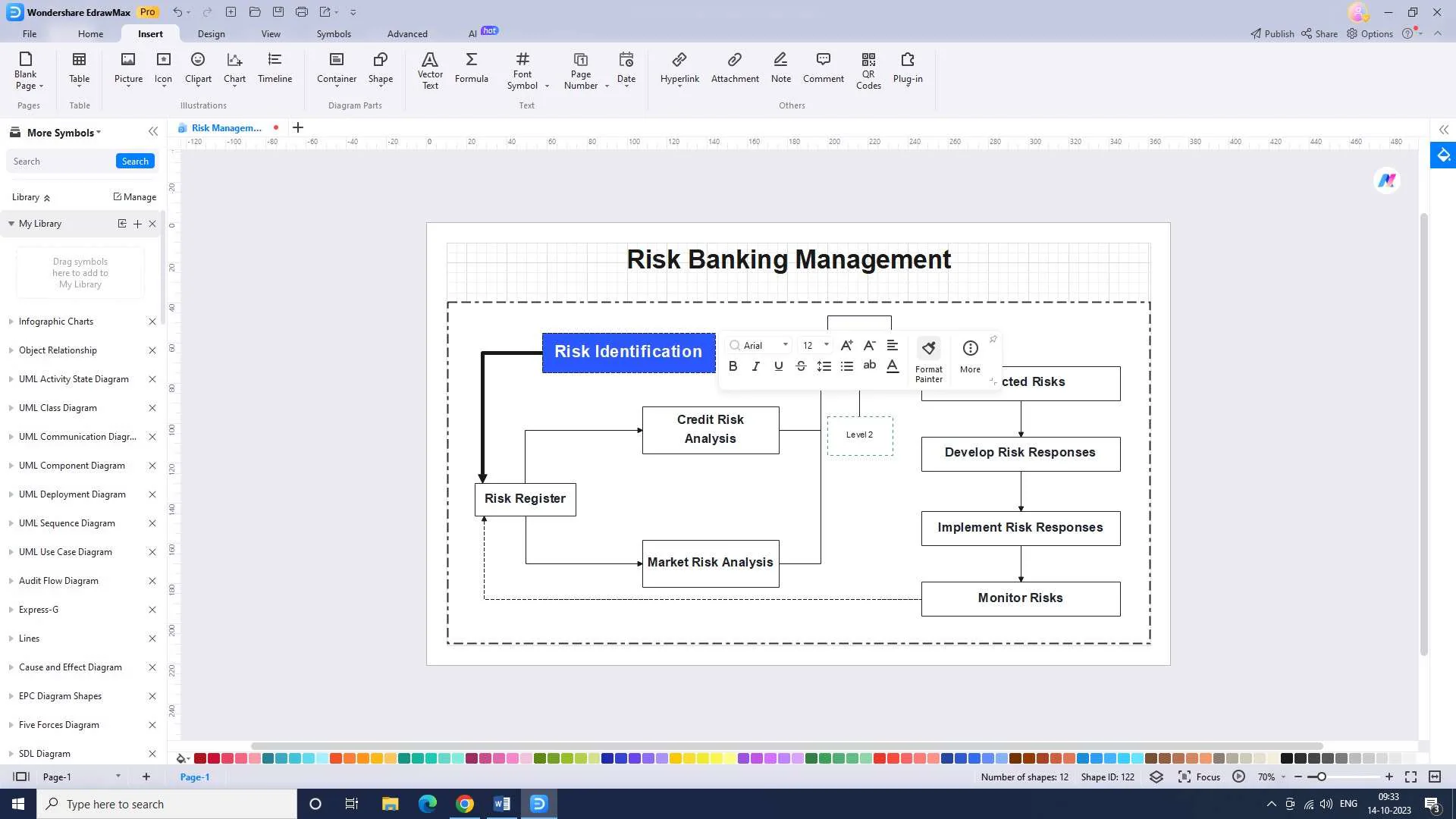Viewport: 1456px width, 819px height.
Task: Toggle italic formatting on text
Action: (x=755, y=366)
